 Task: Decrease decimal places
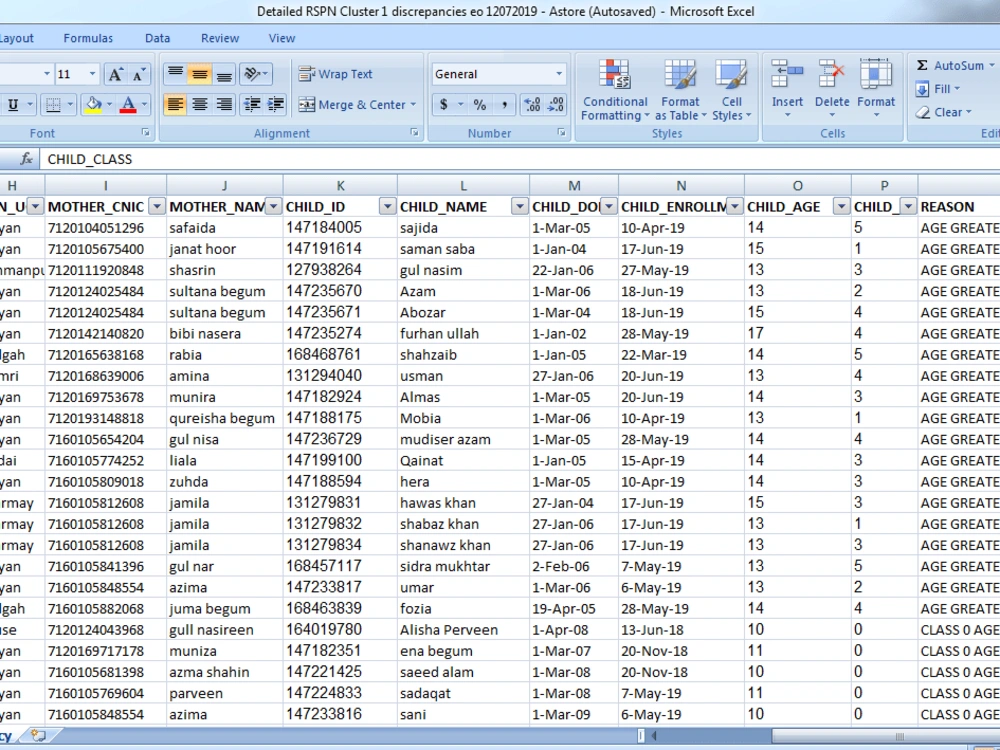pos(556,105)
